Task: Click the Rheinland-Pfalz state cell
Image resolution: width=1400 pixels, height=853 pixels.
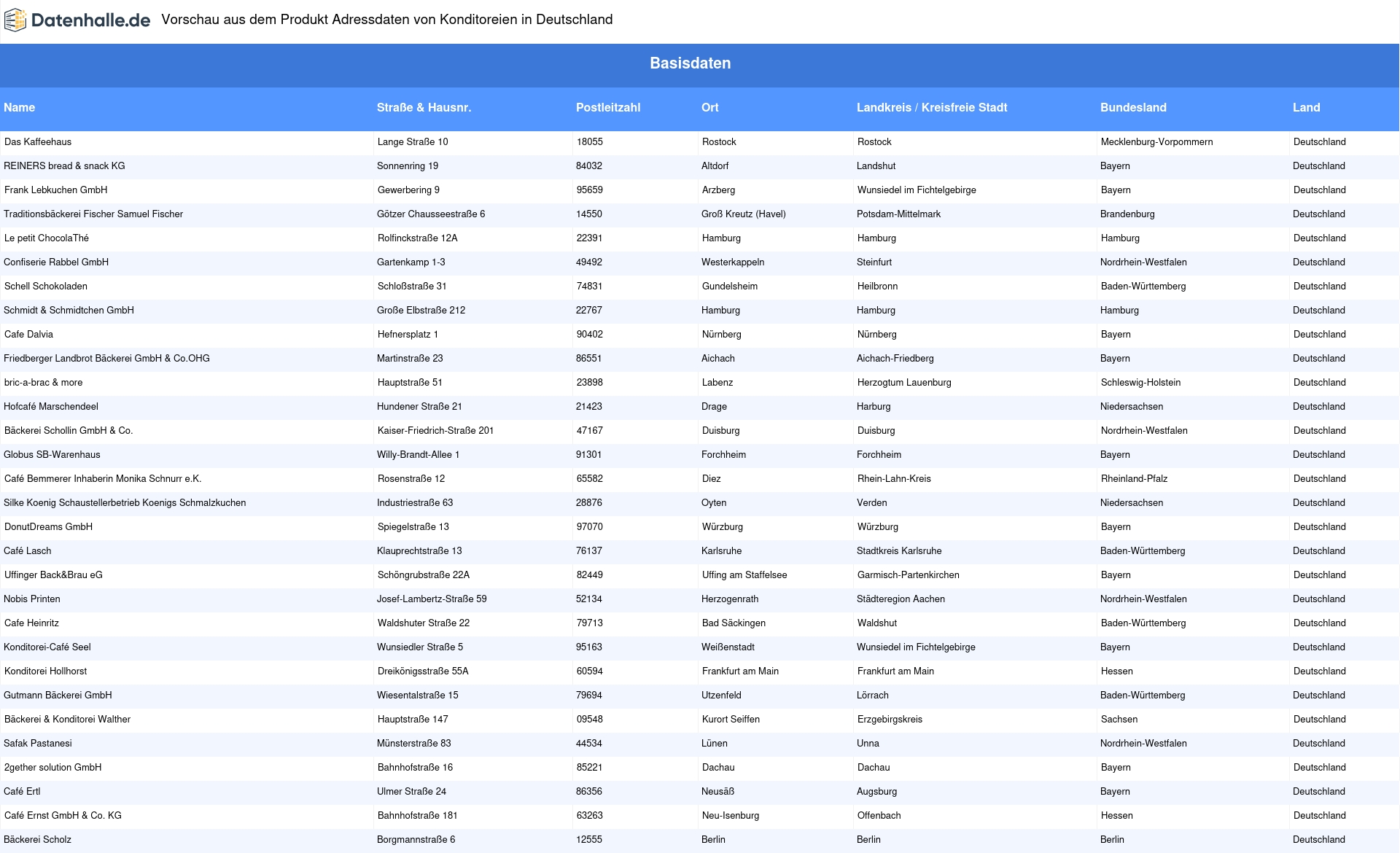Action: 1134,479
